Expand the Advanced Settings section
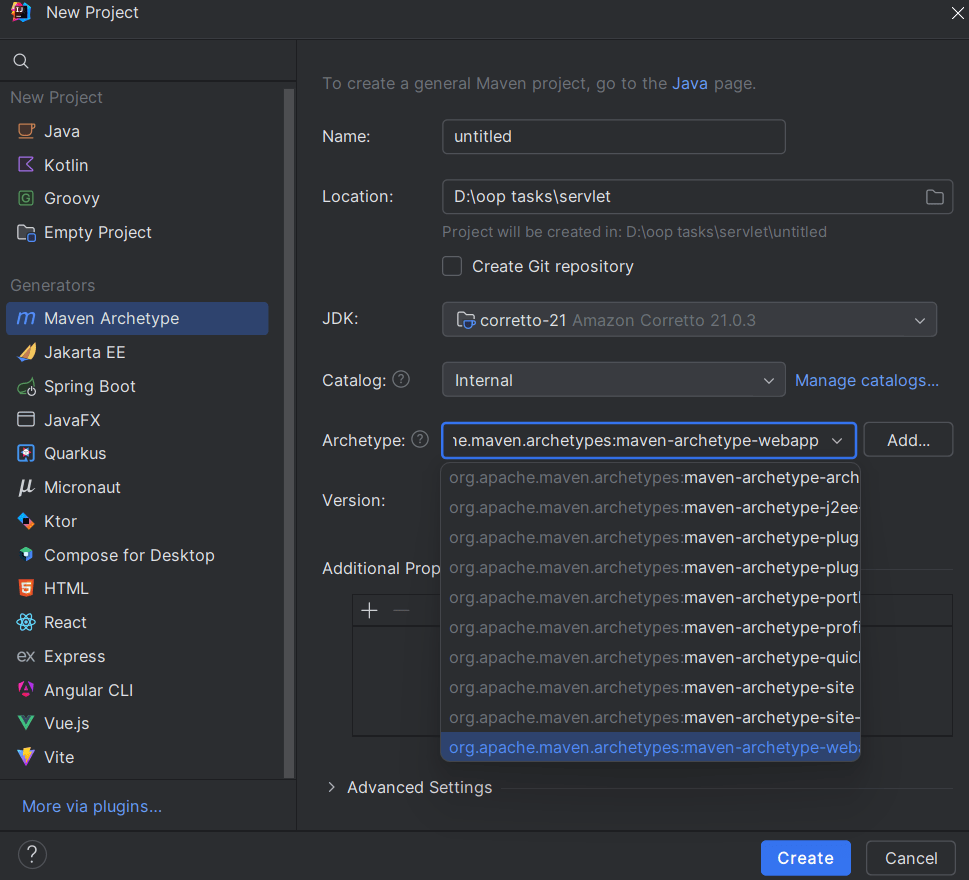The image size is (969, 880). click(332, 787)
